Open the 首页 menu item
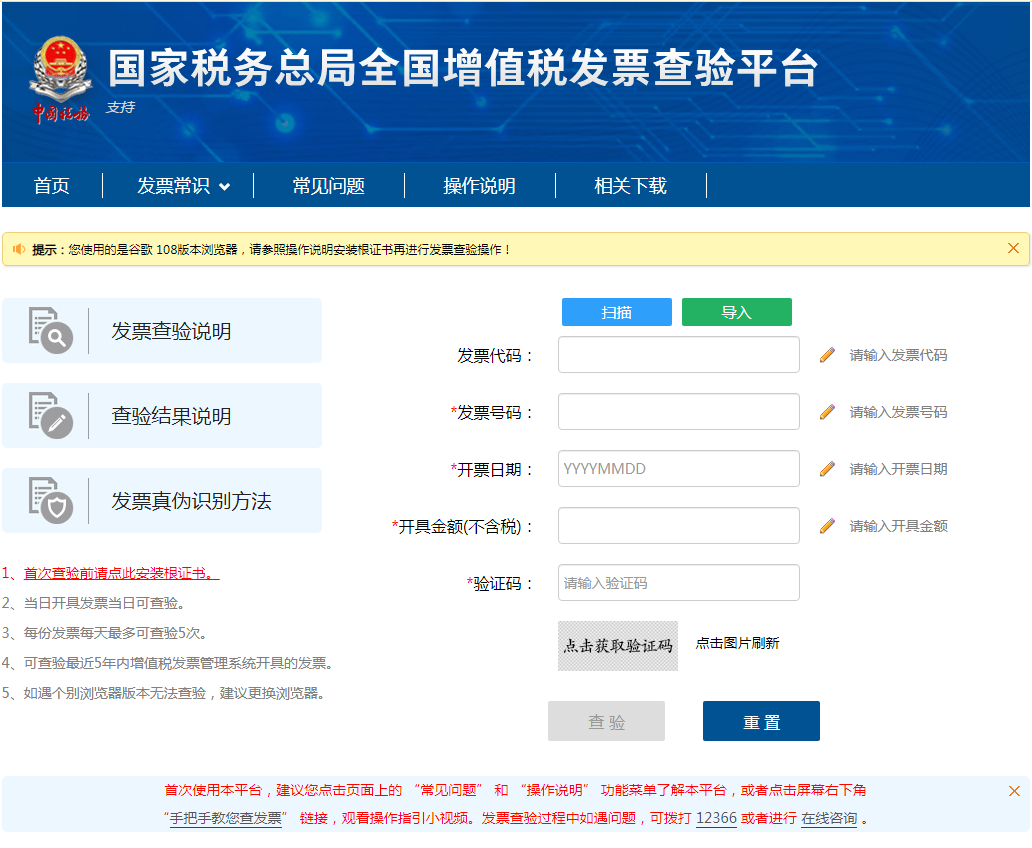 click(x=52, y=185)
